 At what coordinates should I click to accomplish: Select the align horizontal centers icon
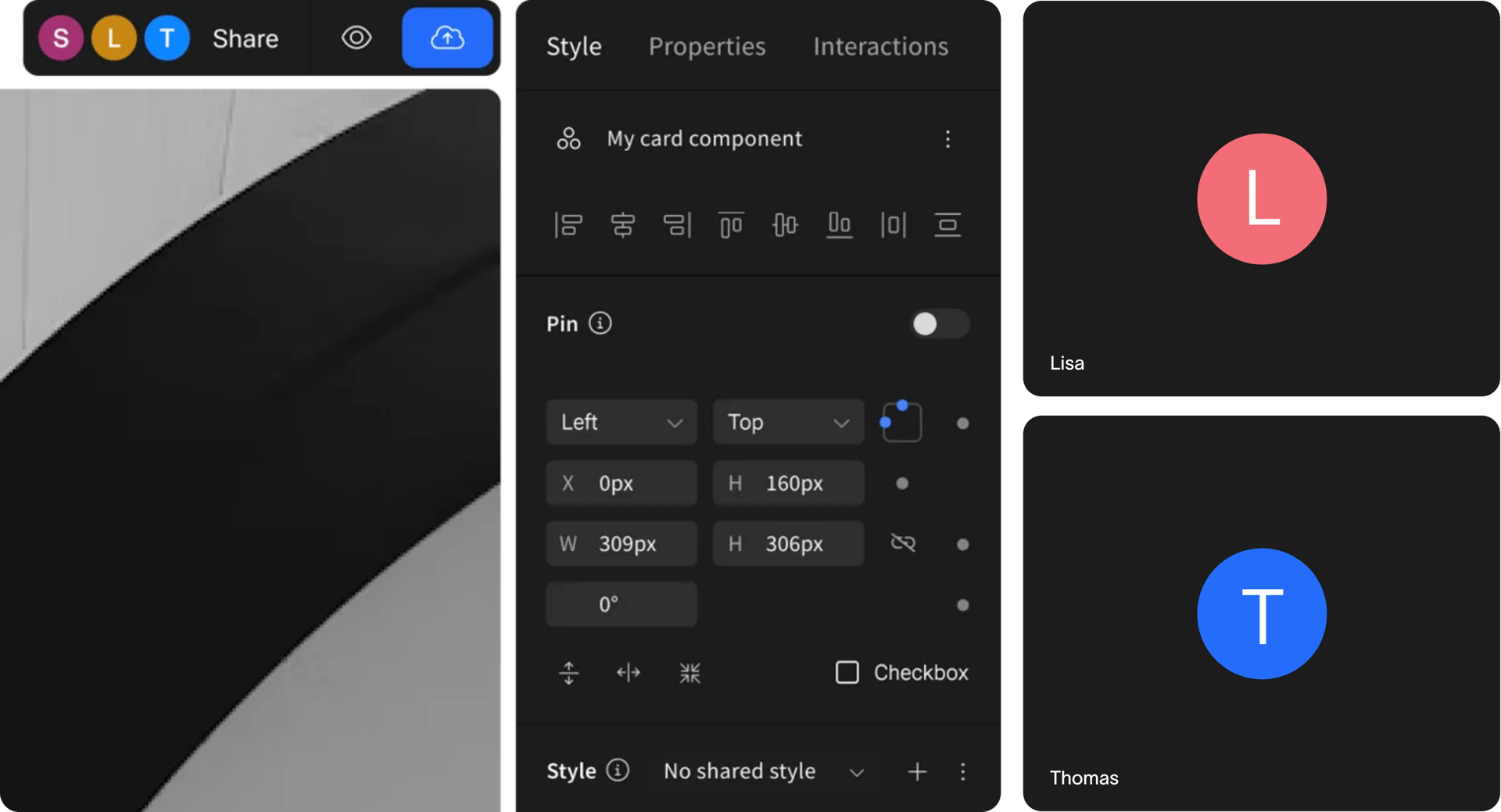(623, 225)
